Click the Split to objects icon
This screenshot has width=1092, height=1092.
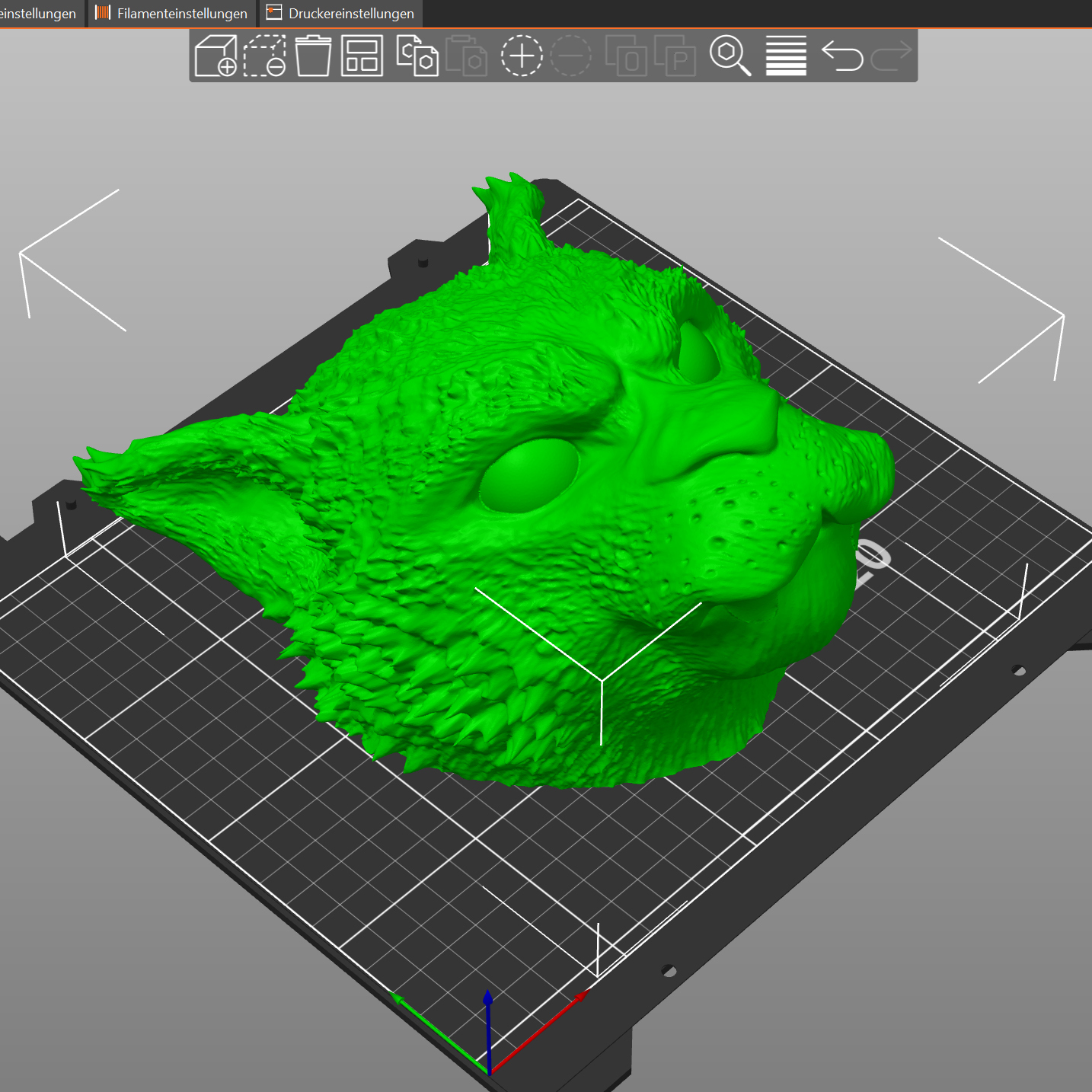(626, 56)
